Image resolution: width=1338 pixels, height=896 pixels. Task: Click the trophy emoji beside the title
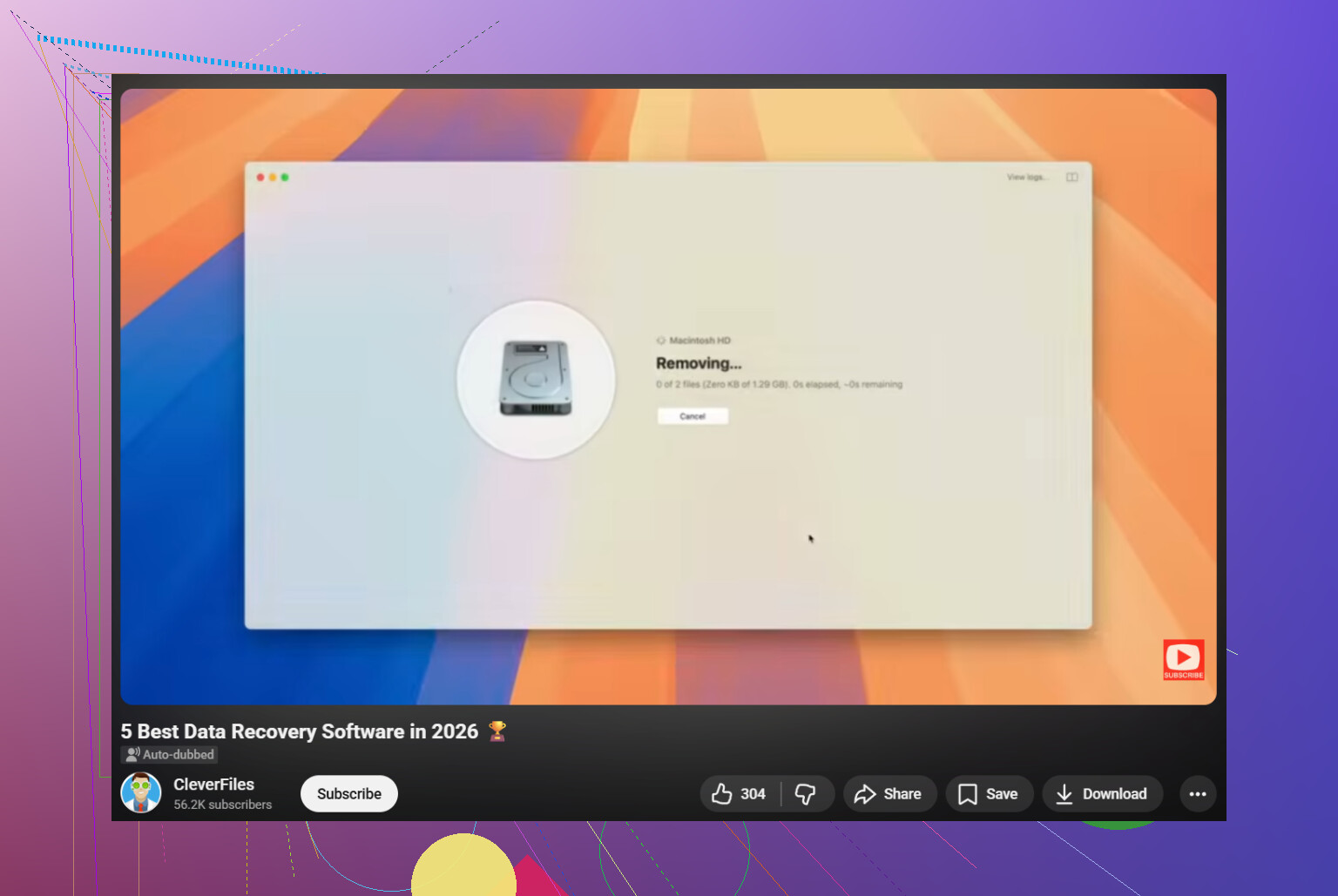point(497,731)
